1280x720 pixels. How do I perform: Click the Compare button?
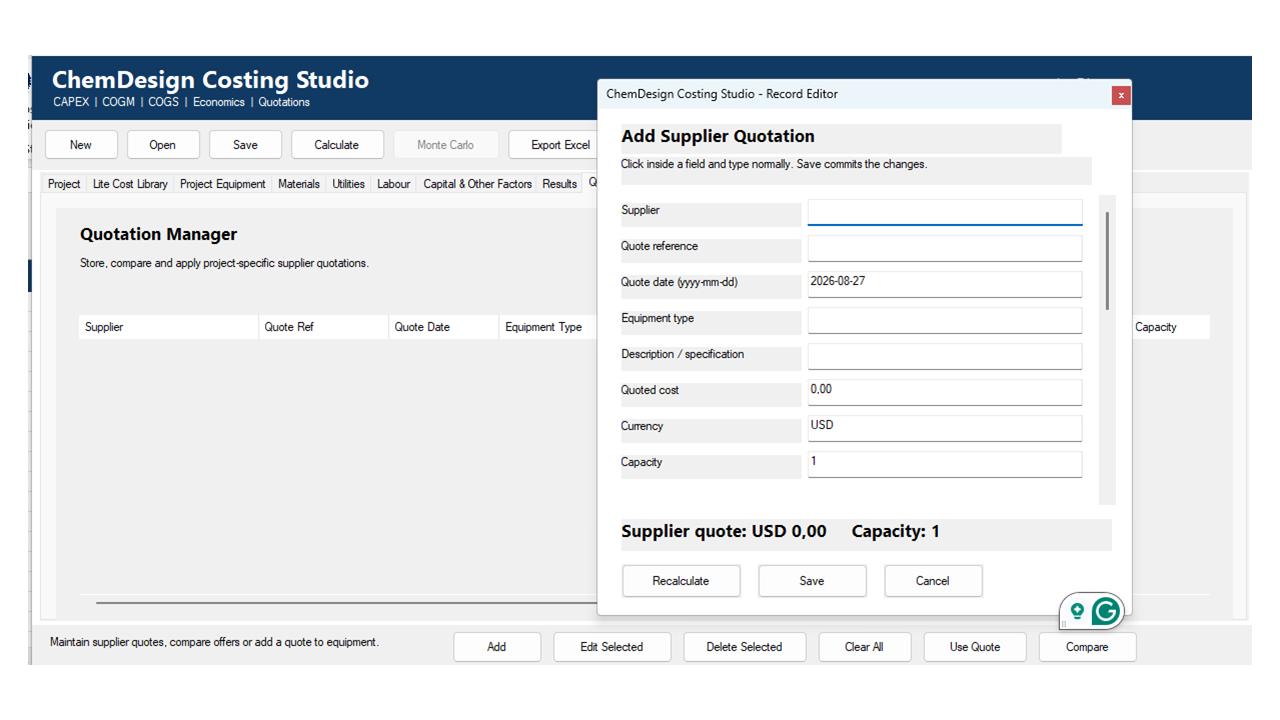pos(1087,647)
